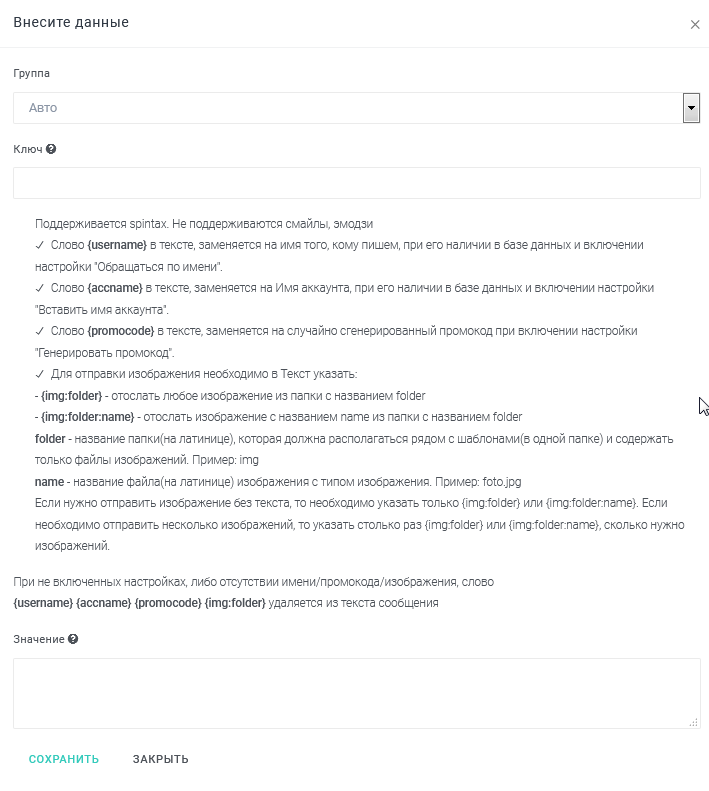Click inside the Значение text area
The image size is (709, 791).
[356, 692]
